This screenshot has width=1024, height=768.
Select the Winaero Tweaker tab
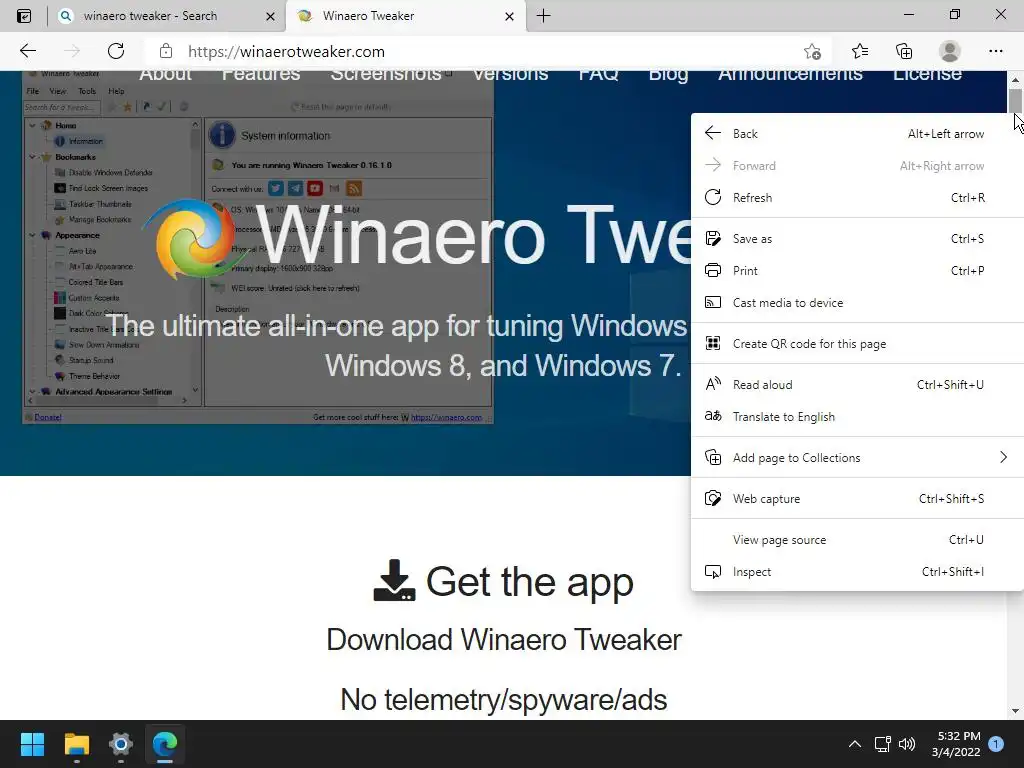pos(405,16)
